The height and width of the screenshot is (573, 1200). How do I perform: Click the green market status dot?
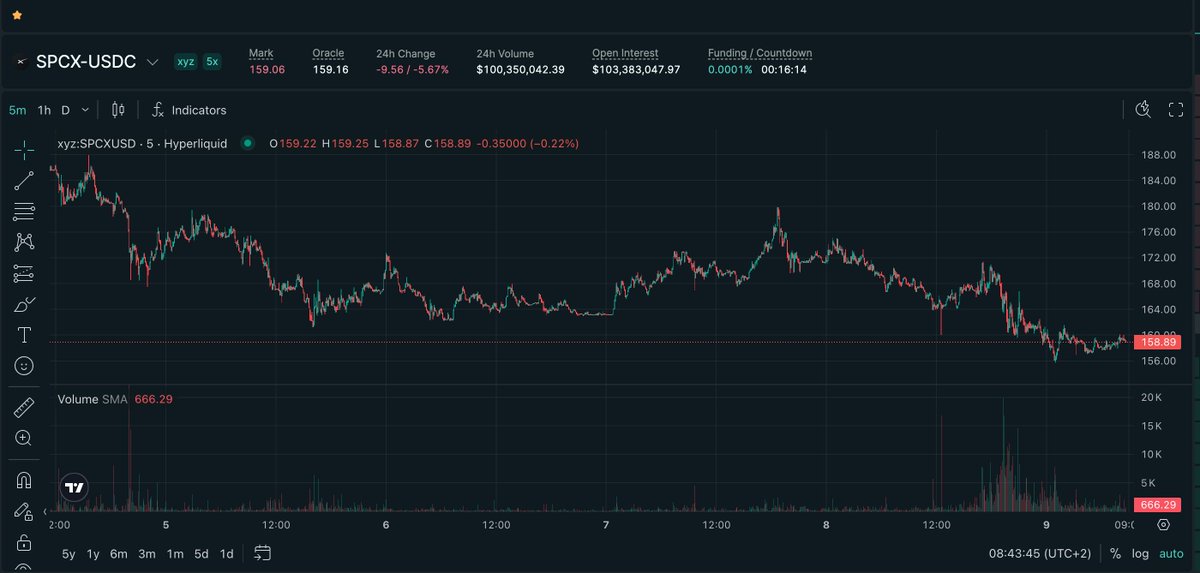tap(247, 144)
